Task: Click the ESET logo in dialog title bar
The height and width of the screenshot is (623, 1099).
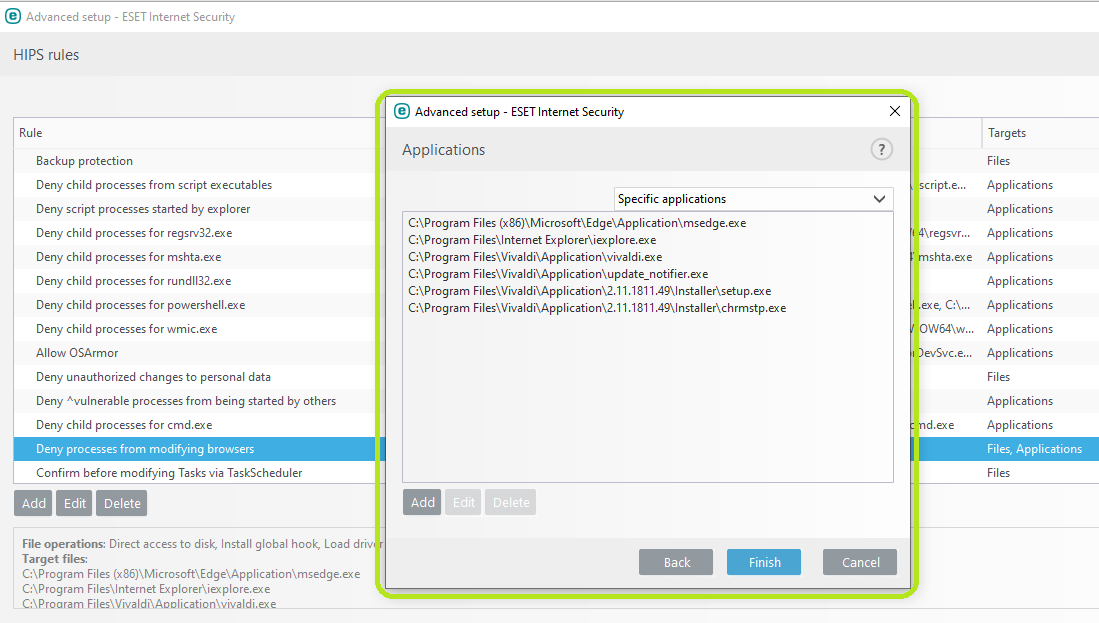Action: click(402, 111)
